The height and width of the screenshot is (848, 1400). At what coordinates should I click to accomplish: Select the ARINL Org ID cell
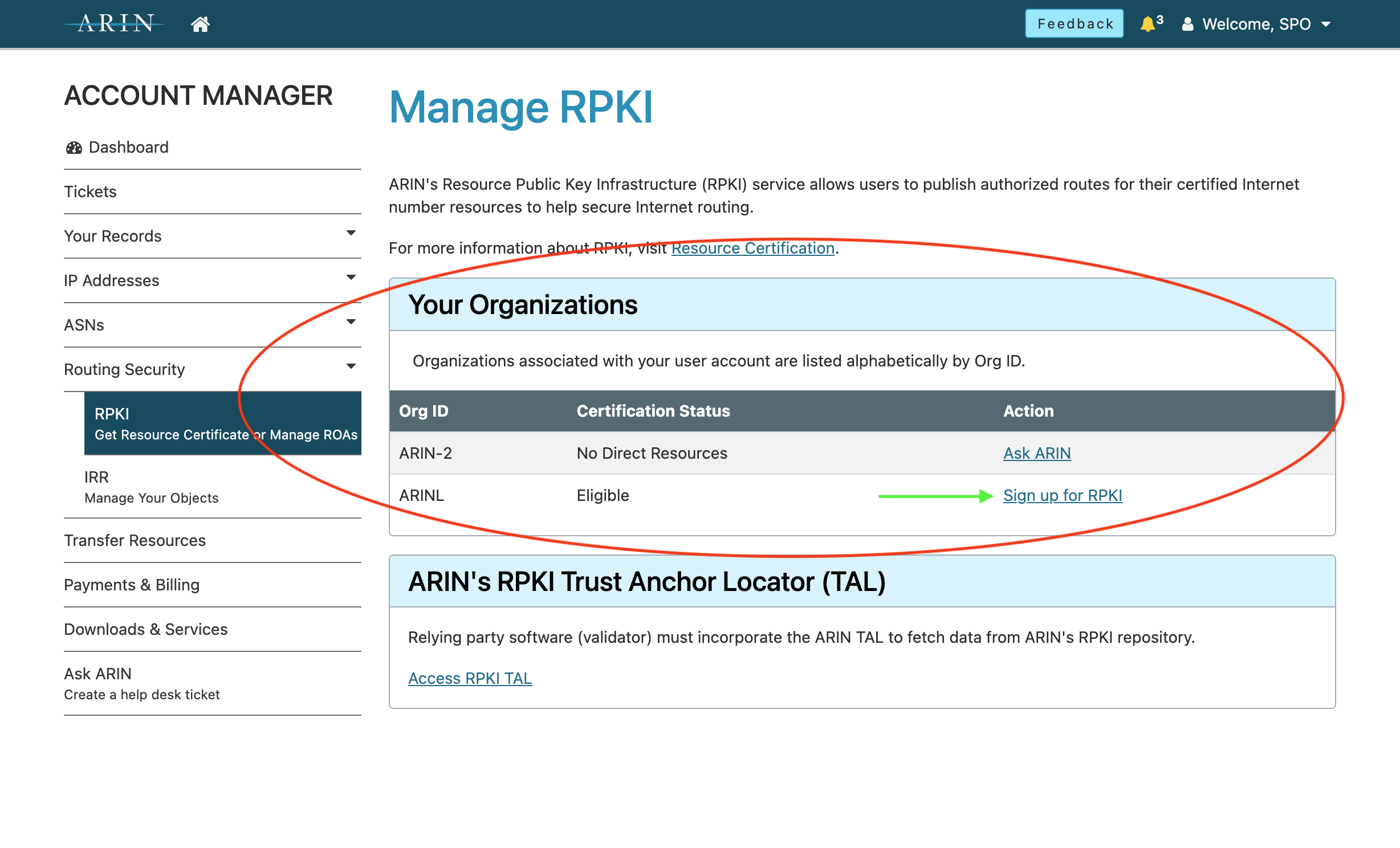click(x=421, y=495)
